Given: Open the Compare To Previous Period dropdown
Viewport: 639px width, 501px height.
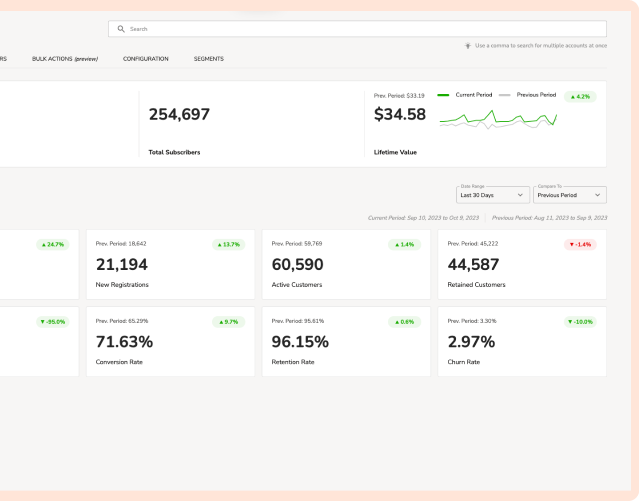Looking at the screenshot, I should coord(570,195).
